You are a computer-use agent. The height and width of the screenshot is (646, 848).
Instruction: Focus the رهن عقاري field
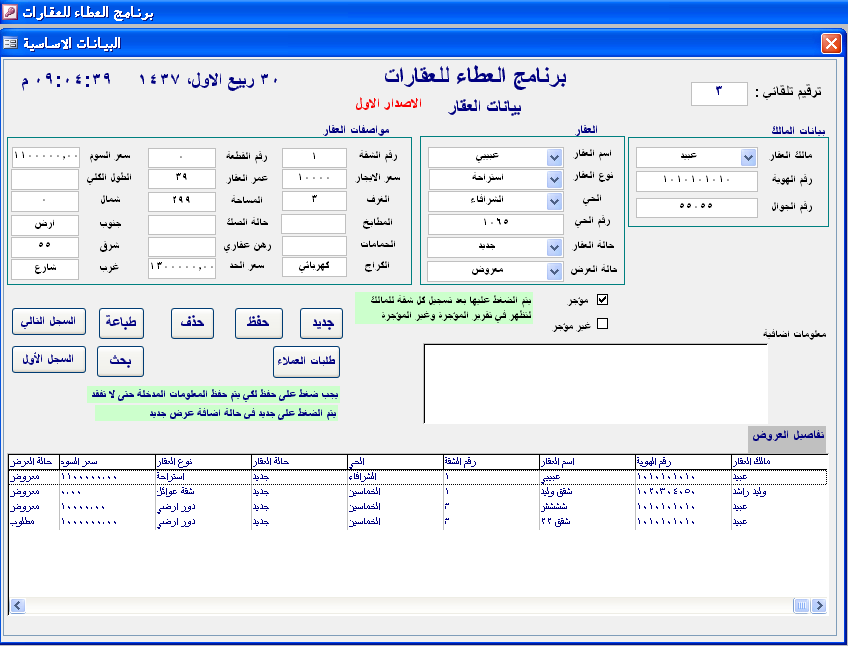(x=182, y=246)
